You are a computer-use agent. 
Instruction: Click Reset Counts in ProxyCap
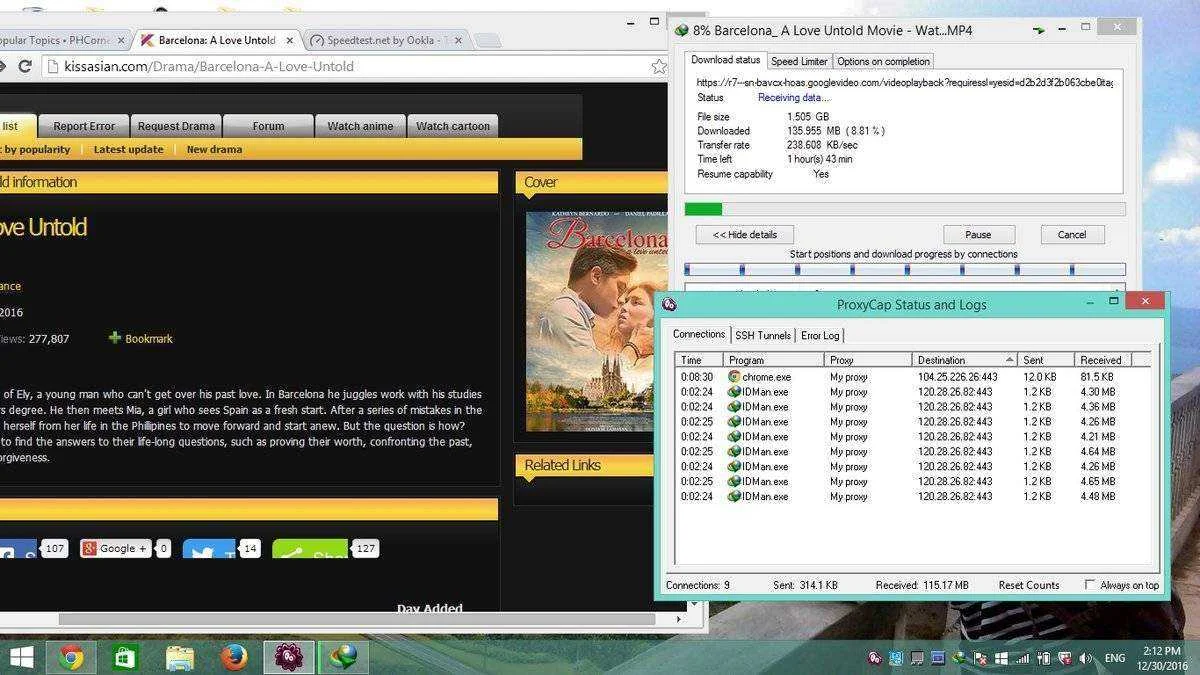coord(1028,585)
